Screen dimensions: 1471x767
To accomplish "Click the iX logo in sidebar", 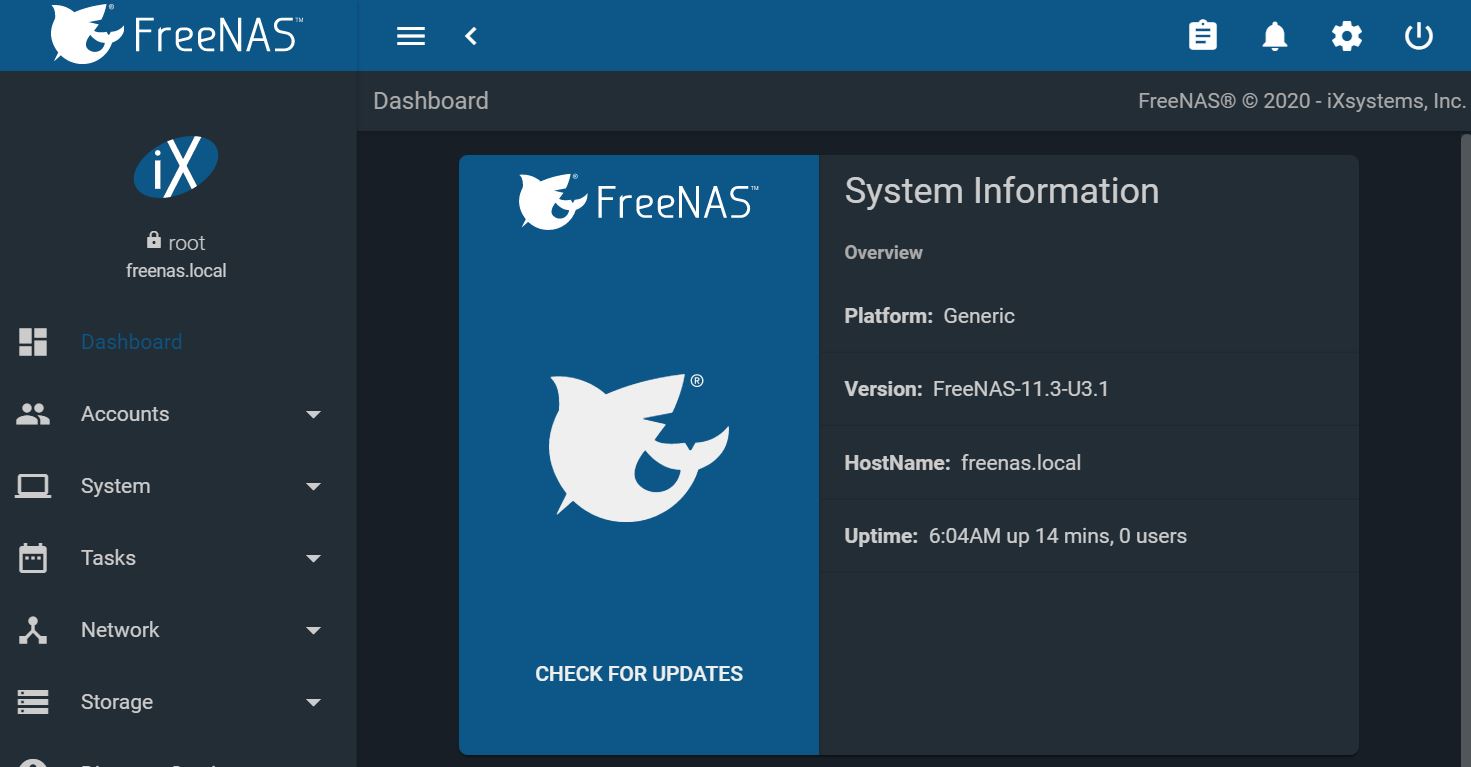I will pos(176,167).
